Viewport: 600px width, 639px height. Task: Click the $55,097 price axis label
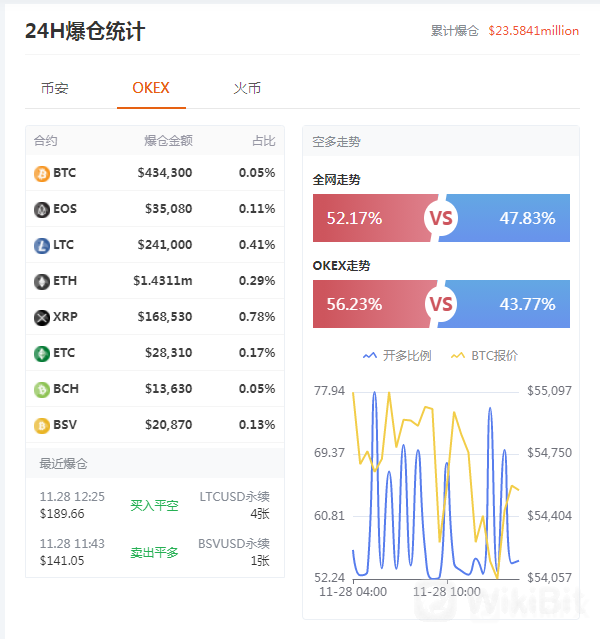pyautogui.click(x=549, y=391)
